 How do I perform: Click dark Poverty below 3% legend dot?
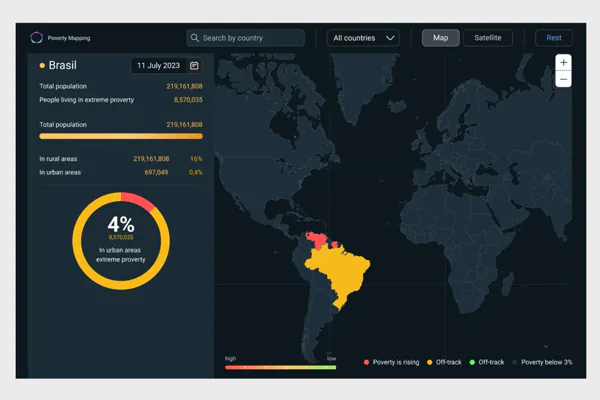pos(515,362)
